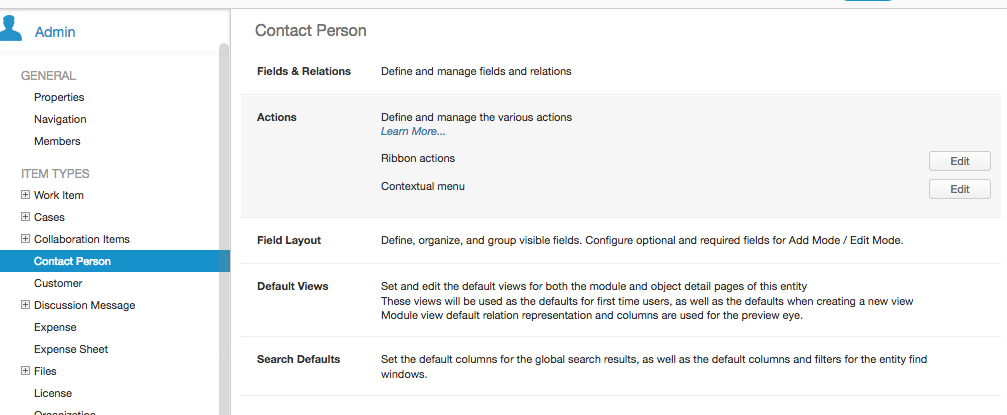This screenshot has width=1007, height=415.
Task: Open Members under General
Action: 57,141
